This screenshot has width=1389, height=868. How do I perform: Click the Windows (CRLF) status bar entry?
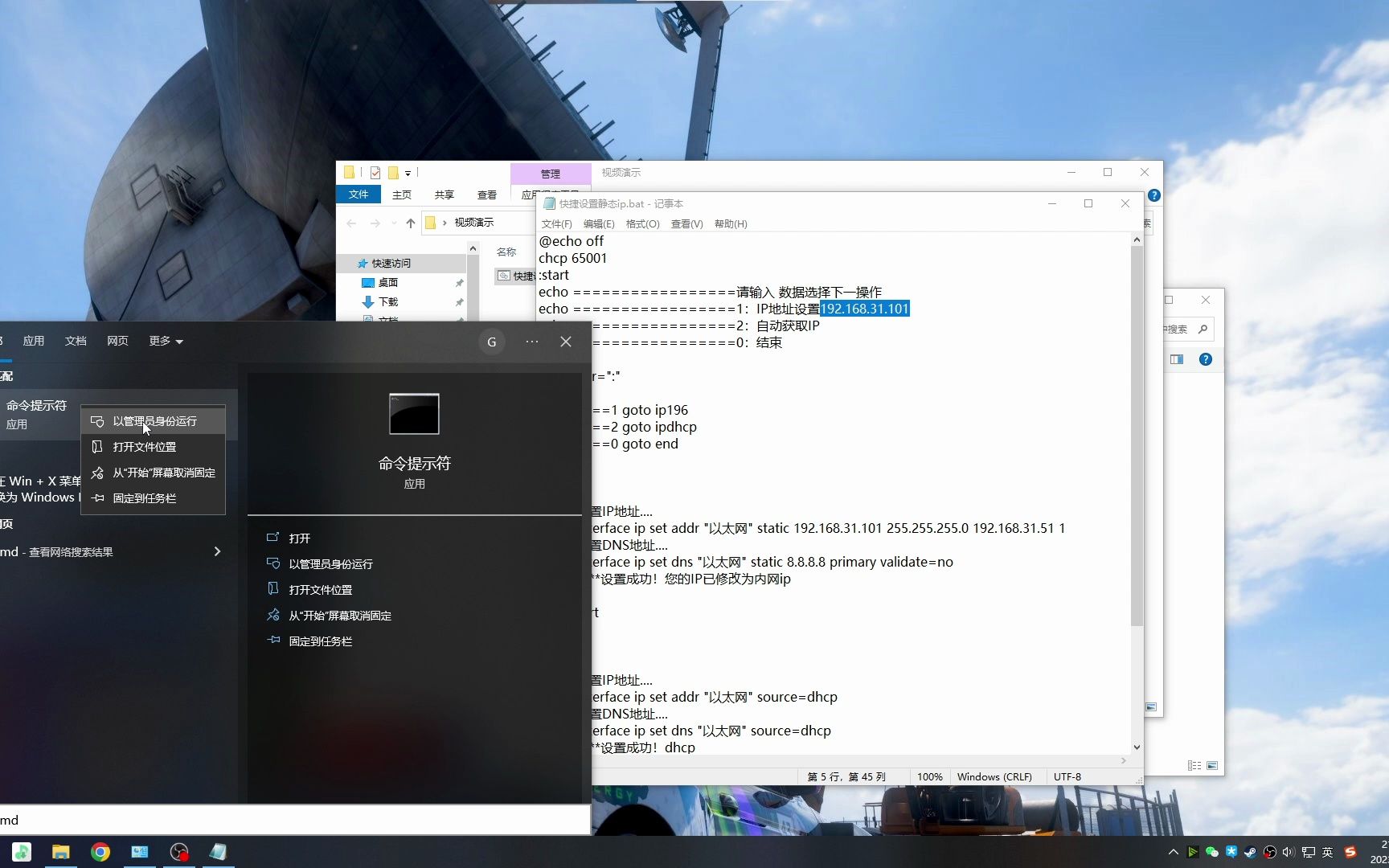(x=994, y=776)
